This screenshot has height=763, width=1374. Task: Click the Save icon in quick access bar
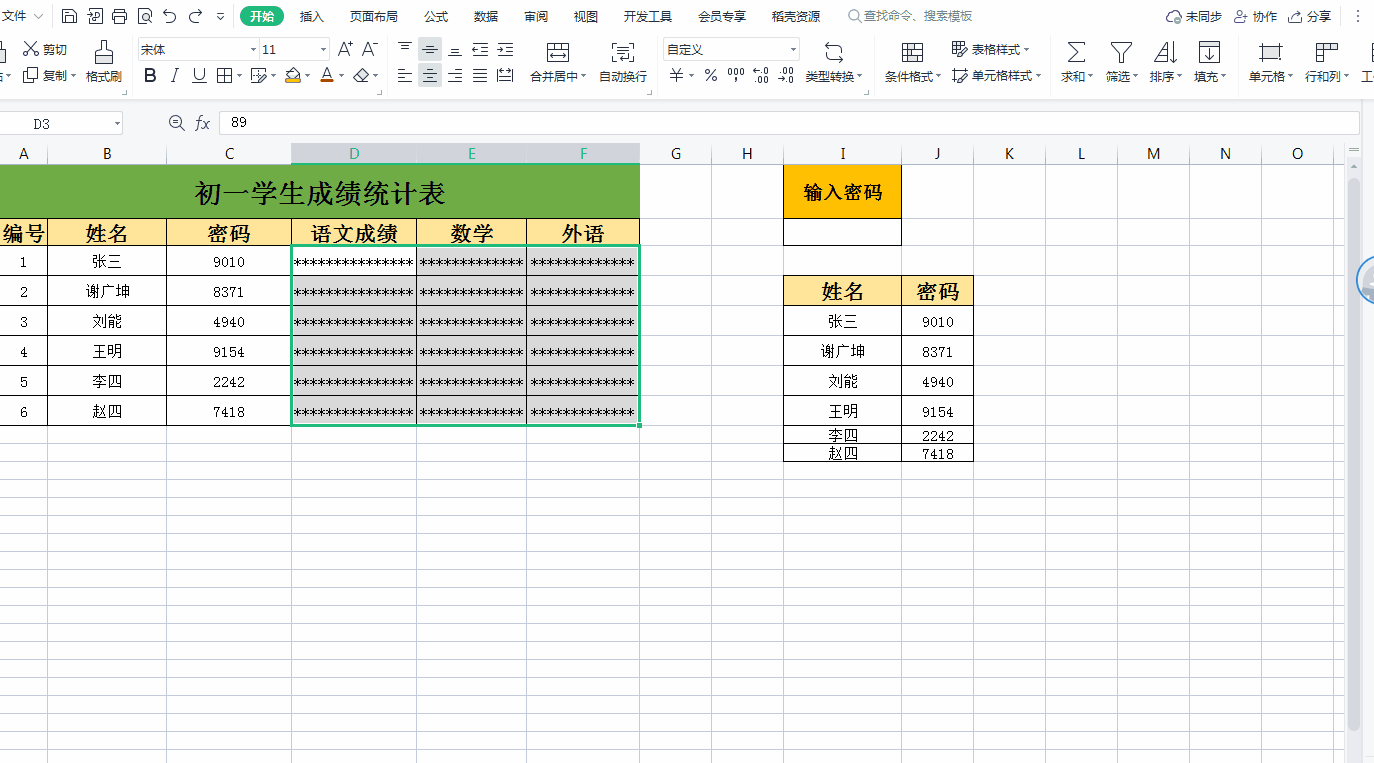pyautogui.click(x=69, y=16)
